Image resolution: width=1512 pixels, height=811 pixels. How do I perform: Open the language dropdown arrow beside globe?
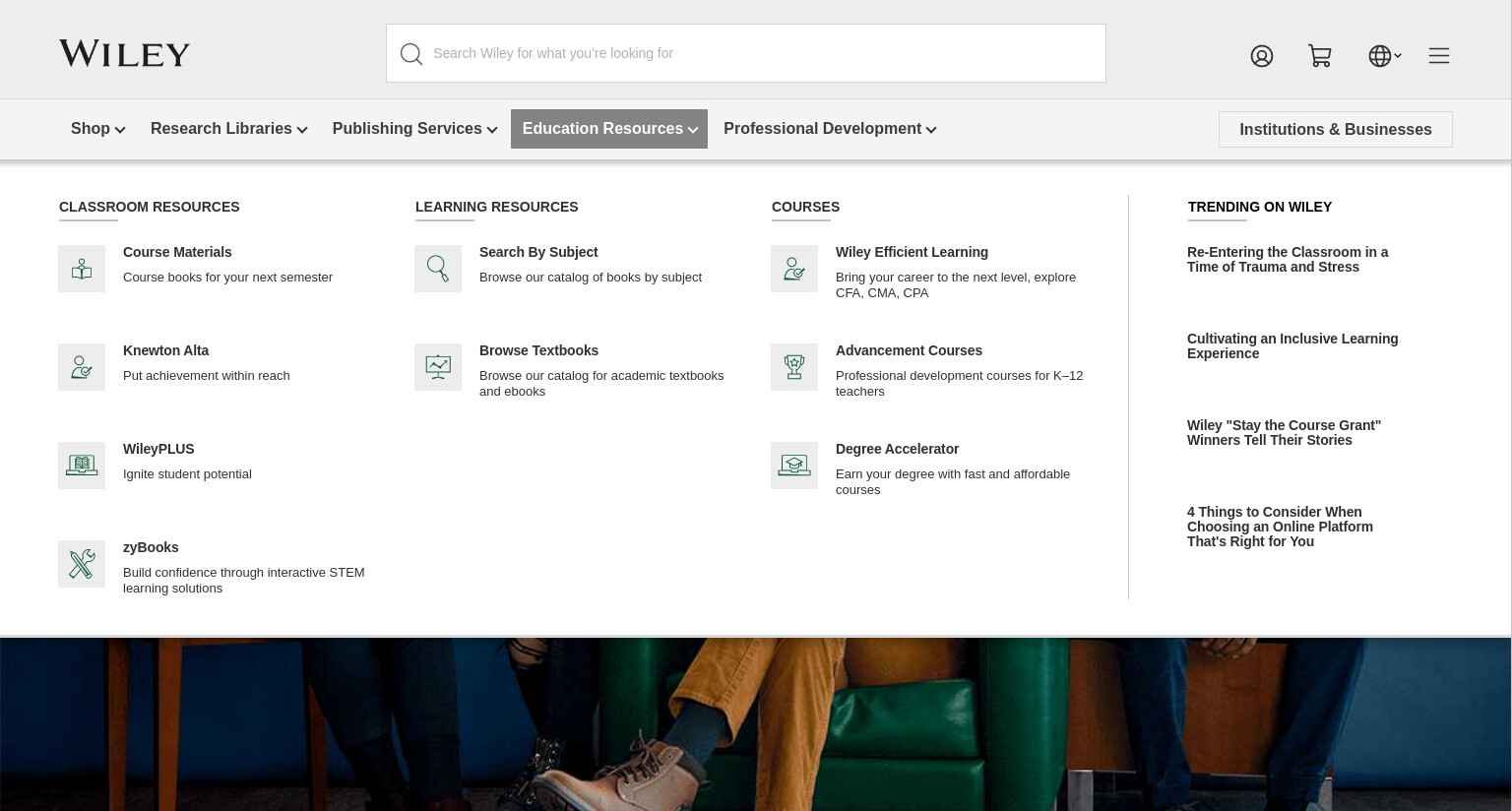click(x=1398, y=55)
